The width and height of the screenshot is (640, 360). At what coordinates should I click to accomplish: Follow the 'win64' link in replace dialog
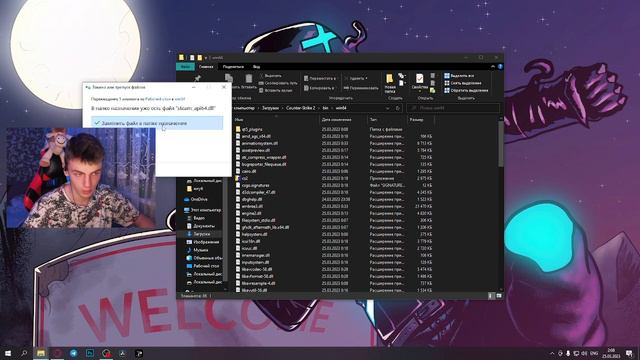tap(180, 99)
